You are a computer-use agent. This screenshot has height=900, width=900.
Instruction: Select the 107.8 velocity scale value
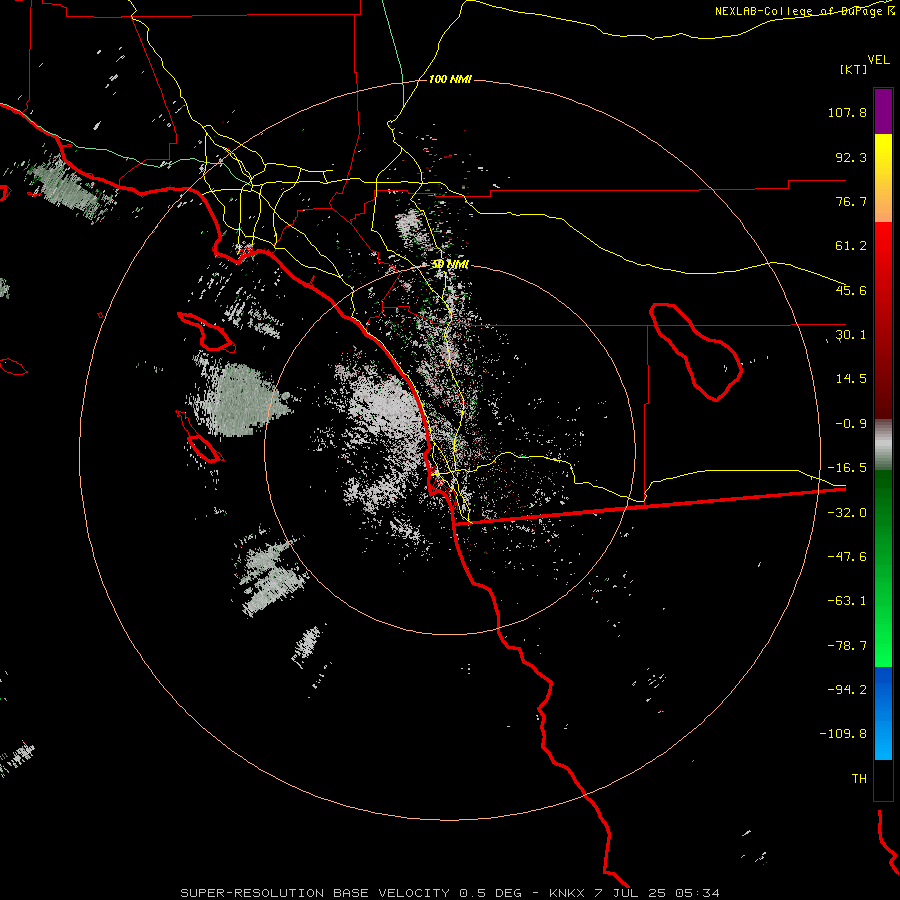coord(847,112)
